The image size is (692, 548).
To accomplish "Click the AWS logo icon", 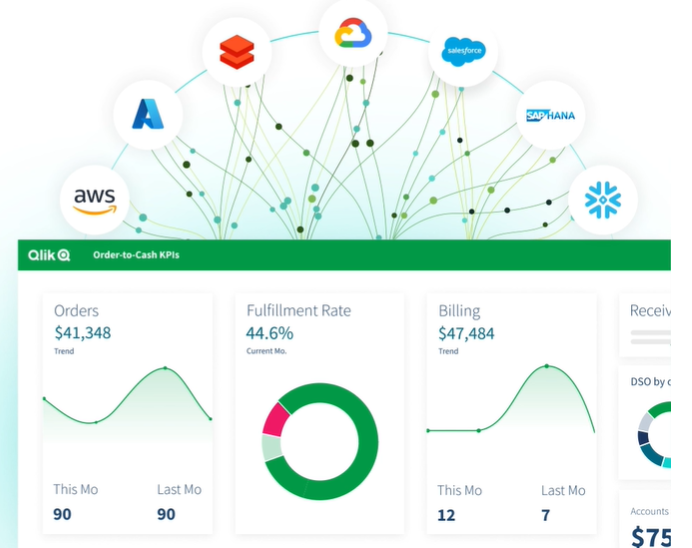I will tap(95, 200).
